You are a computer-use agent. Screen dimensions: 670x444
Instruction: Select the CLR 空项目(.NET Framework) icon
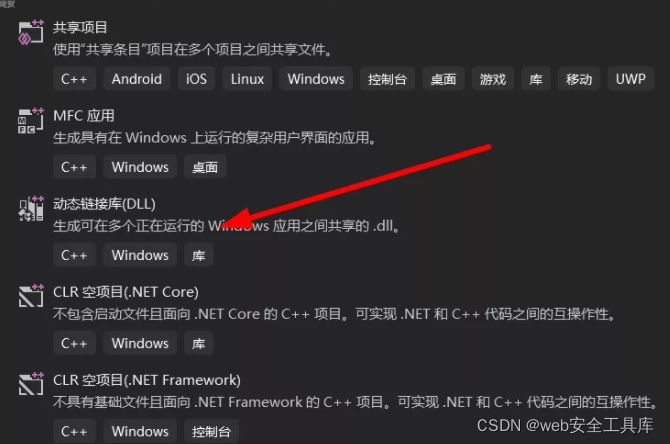pyautogui.click(x=31, y=384)
